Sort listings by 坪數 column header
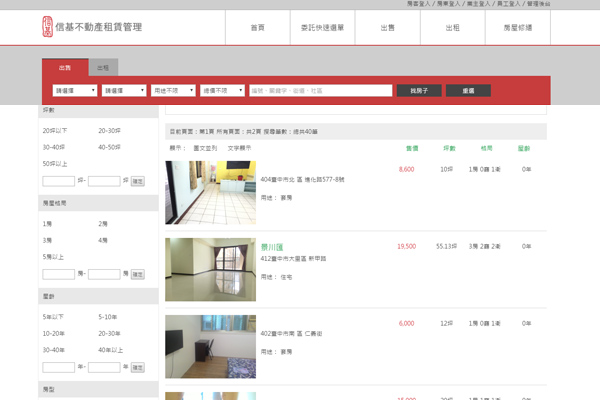This screenshot has height=400, width=600. point(449,148)
